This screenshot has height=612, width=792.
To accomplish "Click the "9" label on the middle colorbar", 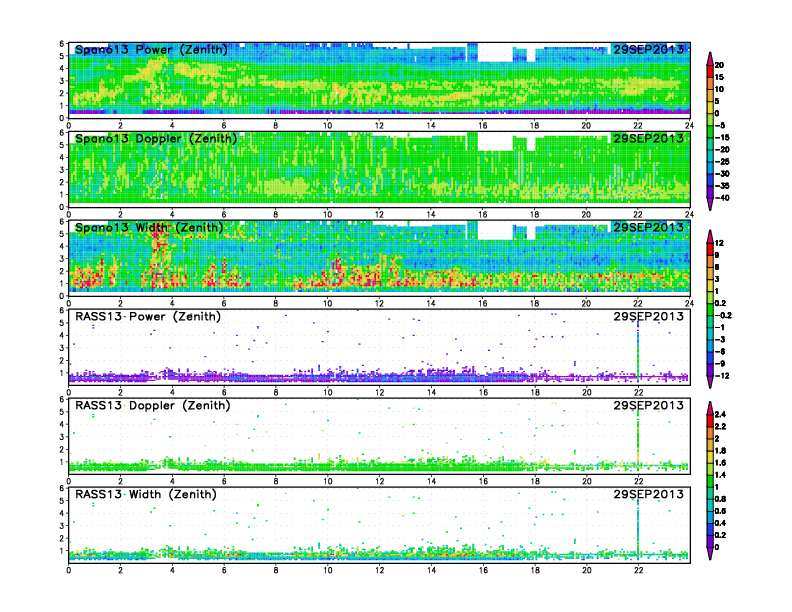I will click(717, 256).
